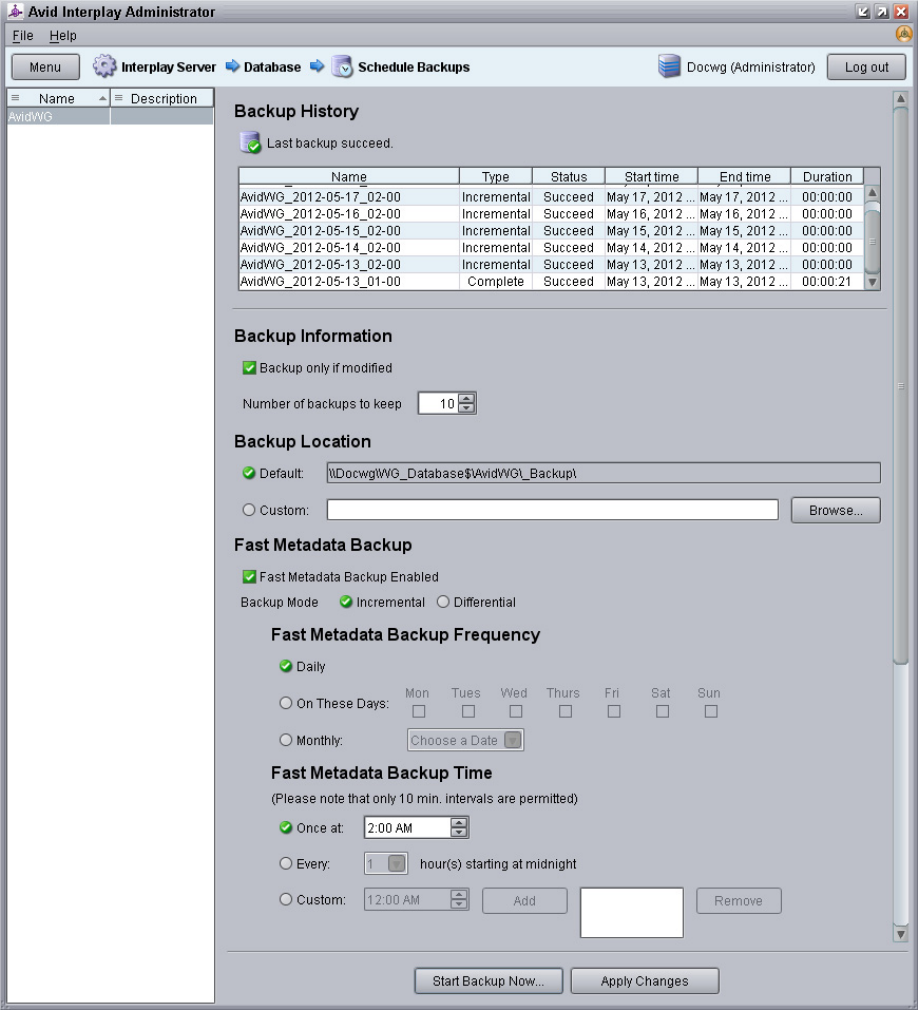Select Monthly frequency option
Viewport: 918px width, 1010px height.
[x=286, y=740]
